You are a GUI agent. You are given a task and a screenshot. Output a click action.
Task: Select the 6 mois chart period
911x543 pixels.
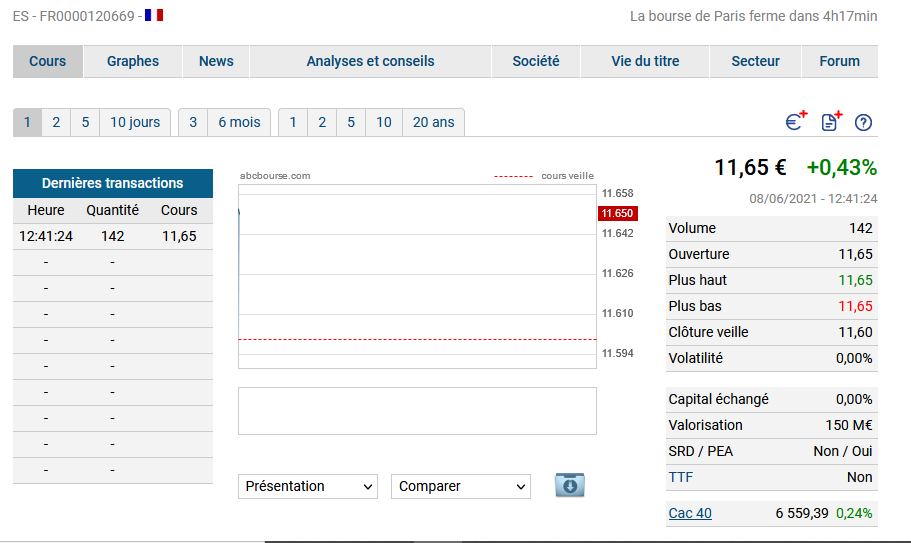point(239,123)
